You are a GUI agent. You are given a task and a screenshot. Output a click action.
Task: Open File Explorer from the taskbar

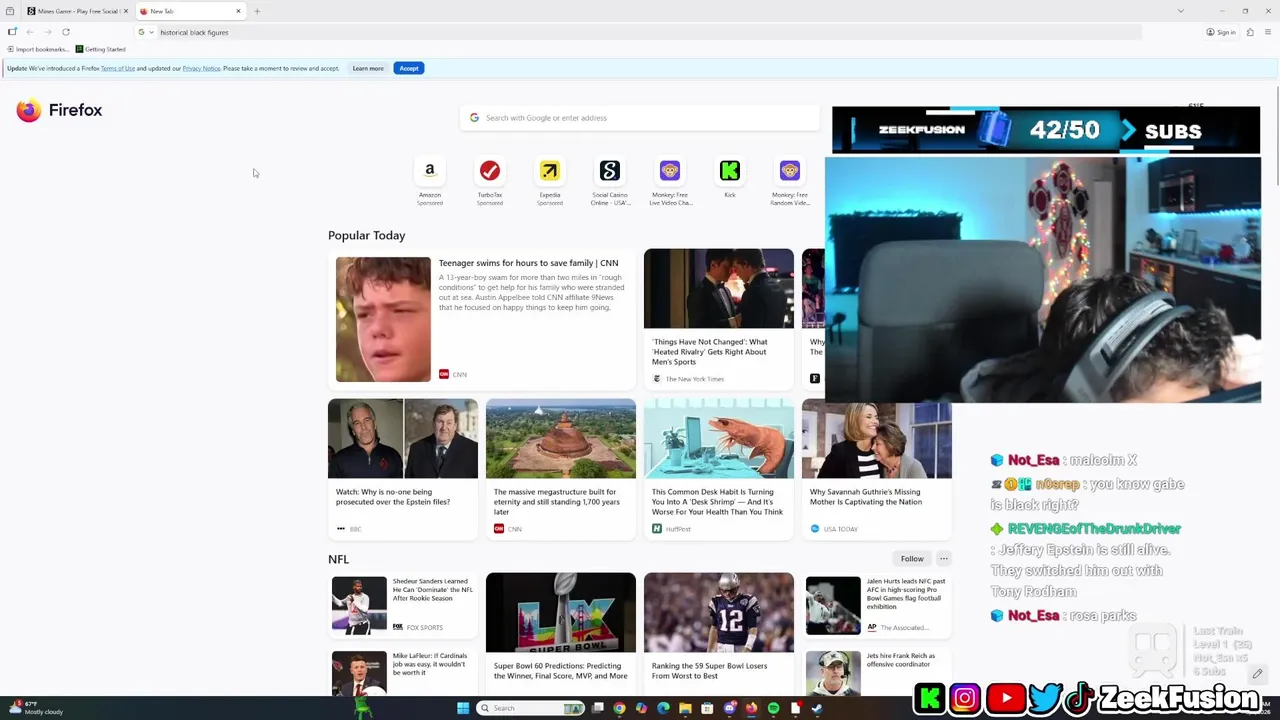click(685, 708)
